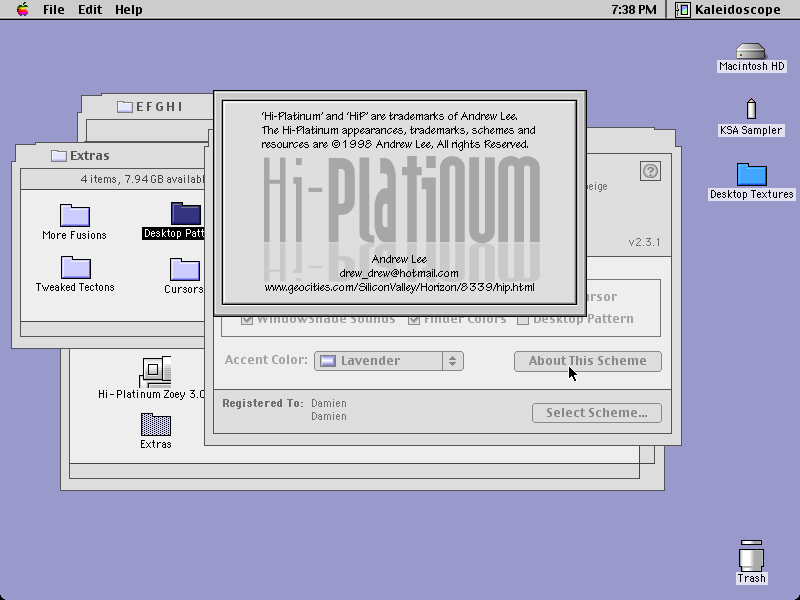
Task: Click the Hi-Platinum logo in the about box
Action: pyautogui.click(x=402, y=199)
